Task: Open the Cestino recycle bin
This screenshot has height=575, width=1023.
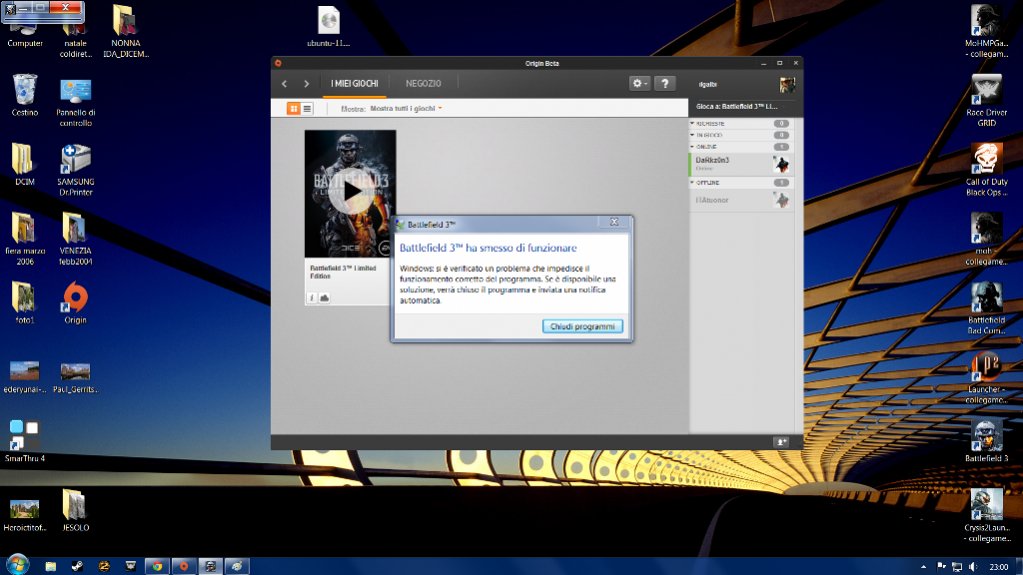Action: [x=25, y=95]
